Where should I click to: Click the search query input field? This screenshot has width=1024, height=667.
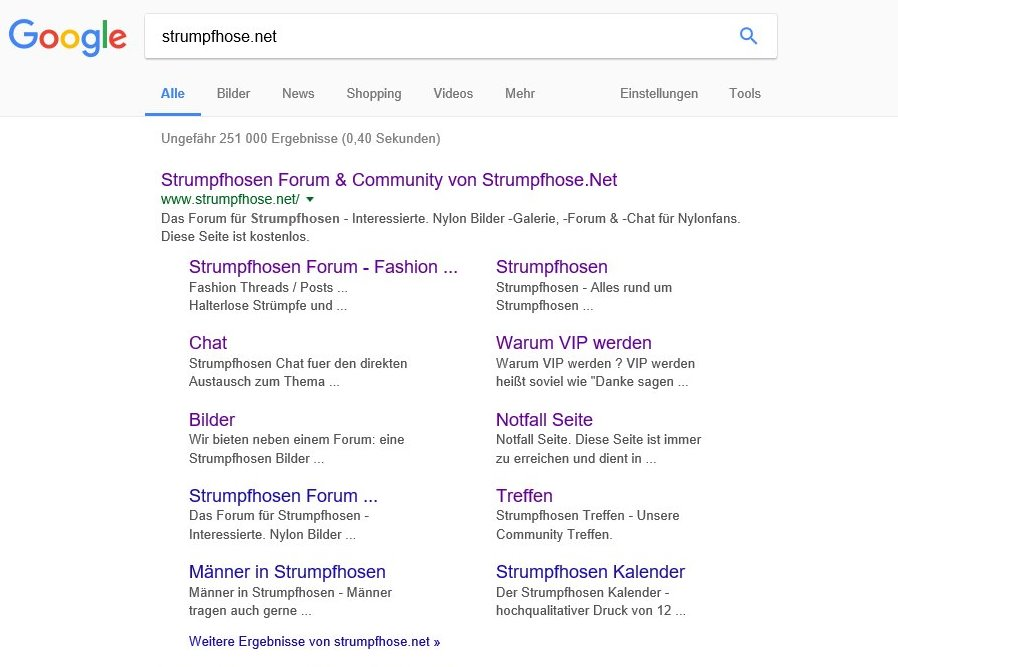point(440,37)
